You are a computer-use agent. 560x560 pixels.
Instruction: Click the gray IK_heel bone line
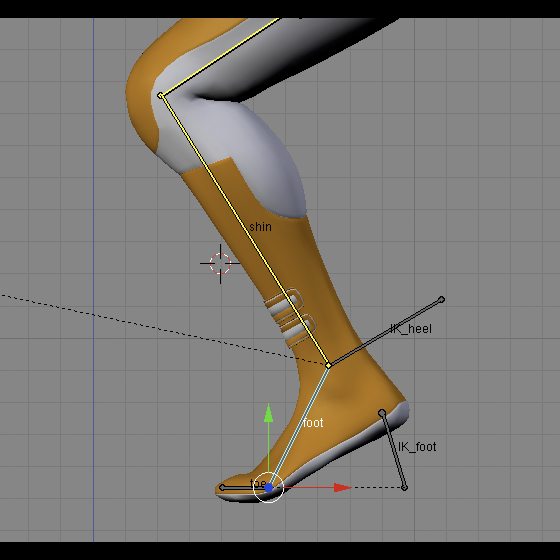pyautogui.click(x=385, y=332)
